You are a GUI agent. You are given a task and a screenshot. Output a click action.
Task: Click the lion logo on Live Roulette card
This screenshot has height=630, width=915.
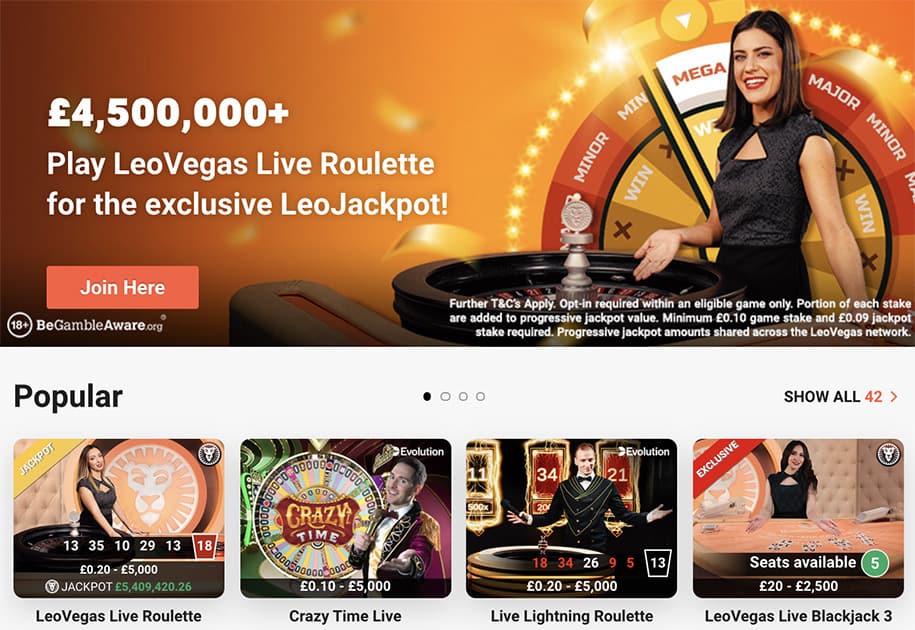point(209,454)
